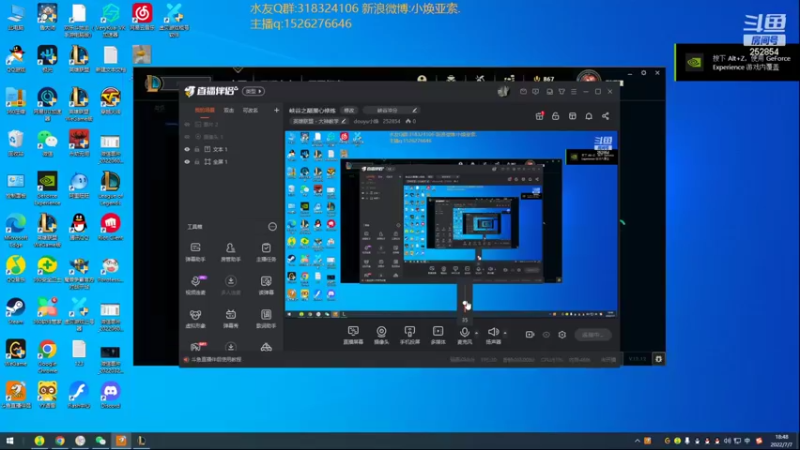Open the 弹幕助手 tool in the toolbox

click(x=195, y=252)
